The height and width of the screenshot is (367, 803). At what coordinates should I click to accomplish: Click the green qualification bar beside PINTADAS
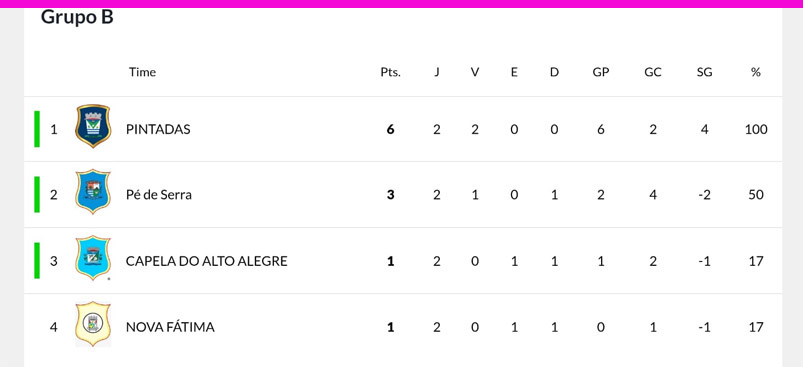click(37, 129)
